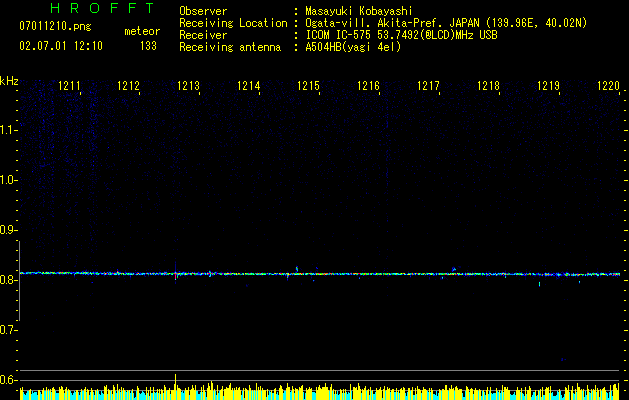The image size is (629, 400).
Task: Click the cyan echo blip below the line near 1219
Action: pos(540,284)
